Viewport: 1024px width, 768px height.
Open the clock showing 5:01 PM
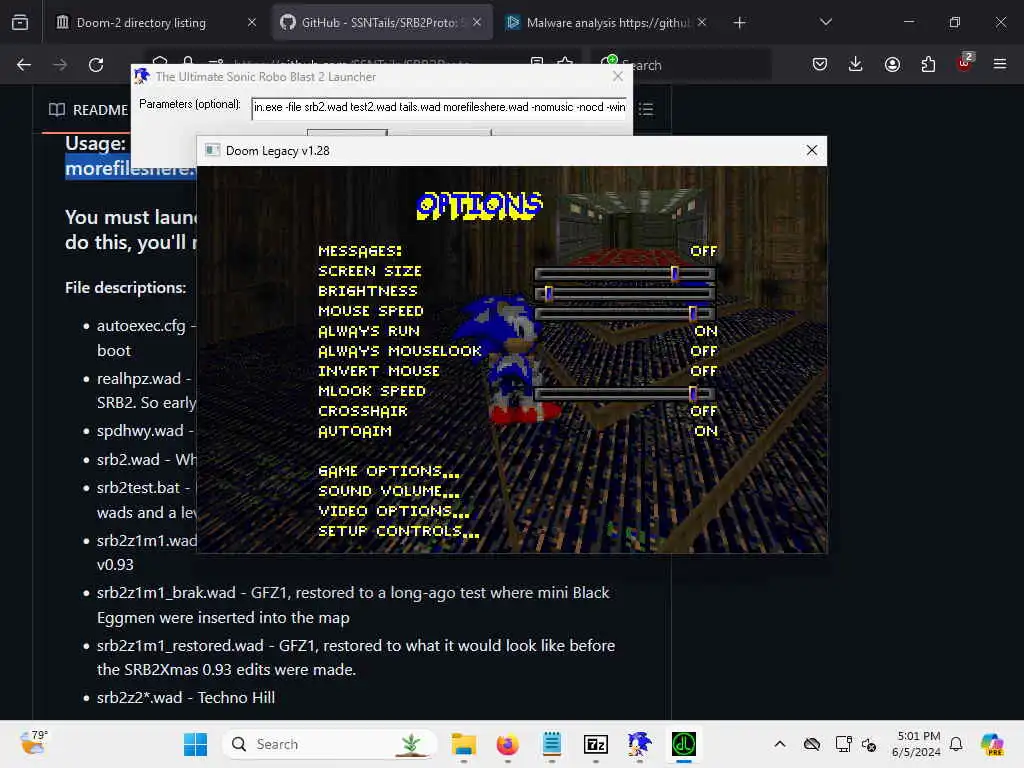coord(917,744)
